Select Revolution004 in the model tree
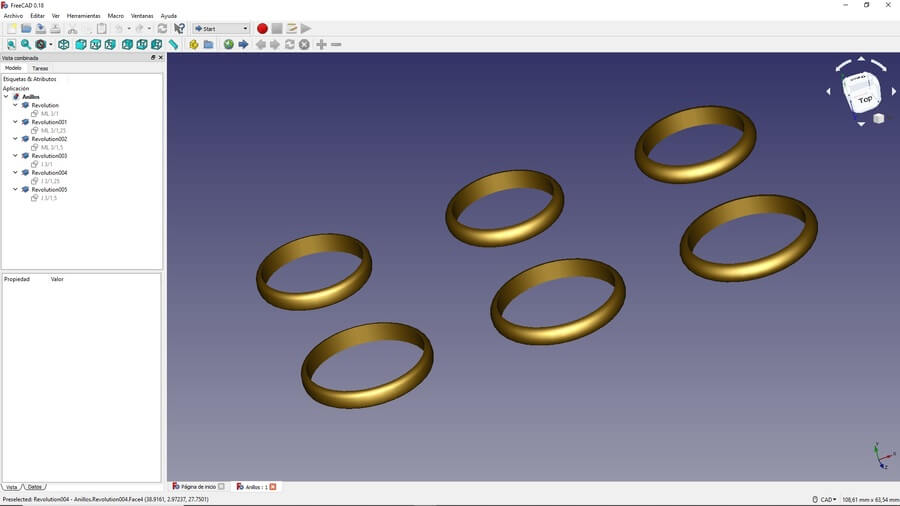The image size is (900, 506). point(49,173)
